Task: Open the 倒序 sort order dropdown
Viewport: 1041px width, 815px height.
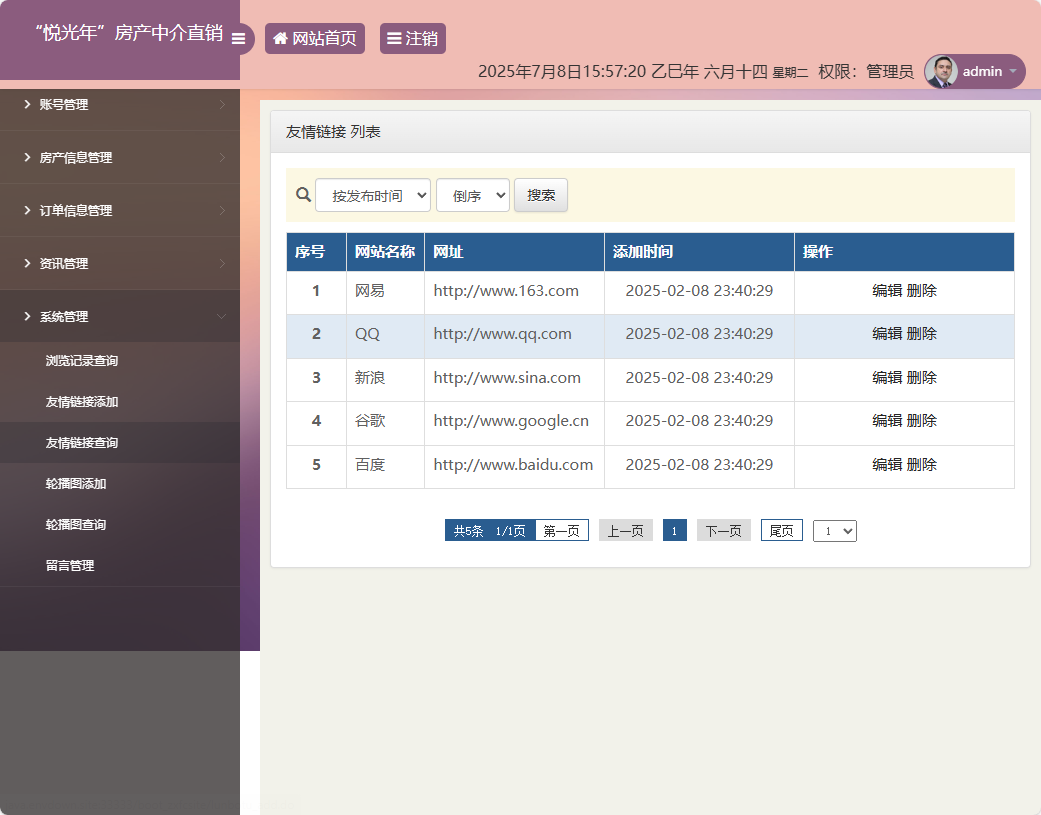Action: [472, 195]
